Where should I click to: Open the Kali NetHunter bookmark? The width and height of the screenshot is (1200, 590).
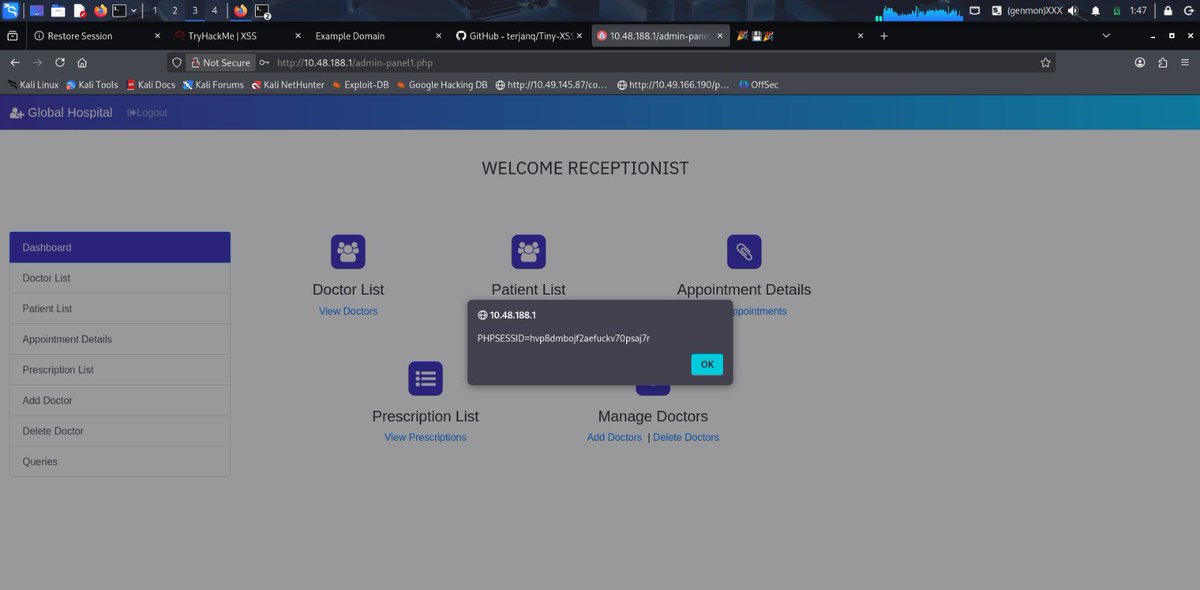point(288,85)
